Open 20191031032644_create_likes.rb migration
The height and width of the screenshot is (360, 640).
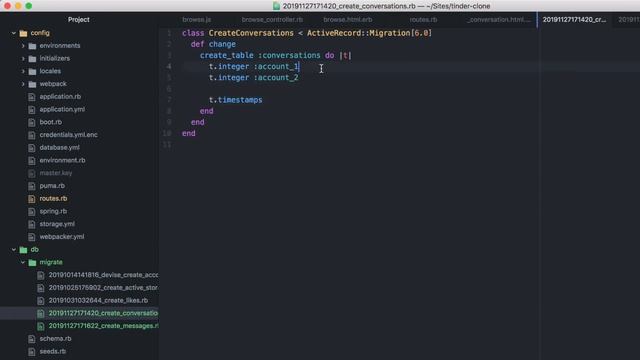click(98, 300)
